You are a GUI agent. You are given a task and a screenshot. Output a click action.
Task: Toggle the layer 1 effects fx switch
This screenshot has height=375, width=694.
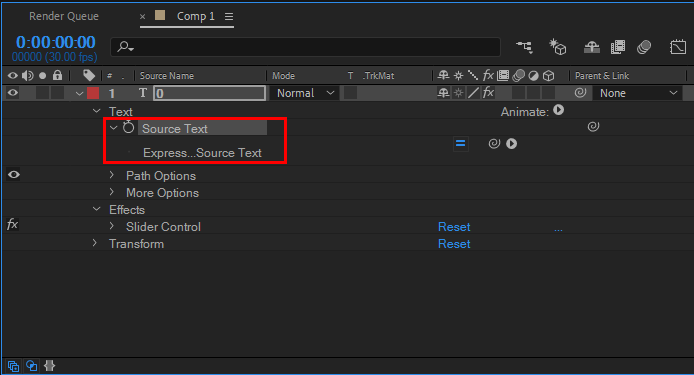[488, 93]
